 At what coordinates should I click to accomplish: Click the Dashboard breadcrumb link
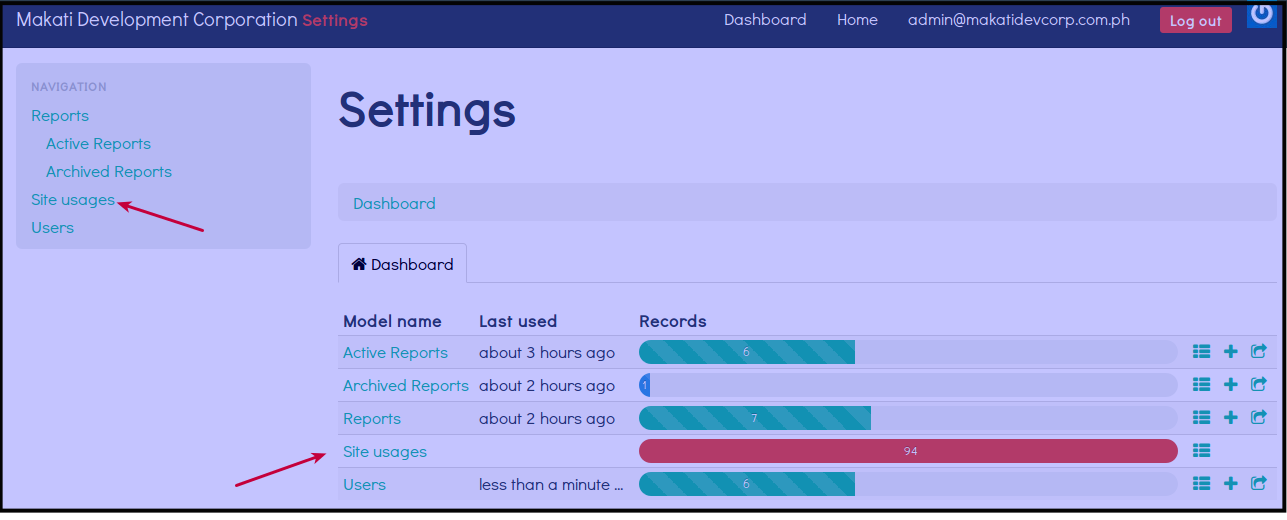tap(394, 203)
